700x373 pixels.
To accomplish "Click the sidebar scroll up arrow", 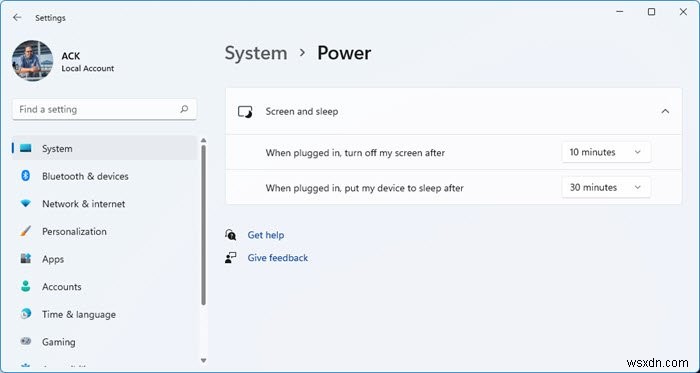I will [204, 141].
